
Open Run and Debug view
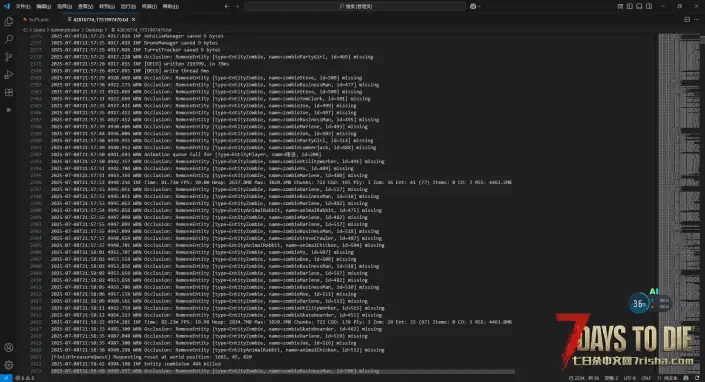click(x=9, y=75)
